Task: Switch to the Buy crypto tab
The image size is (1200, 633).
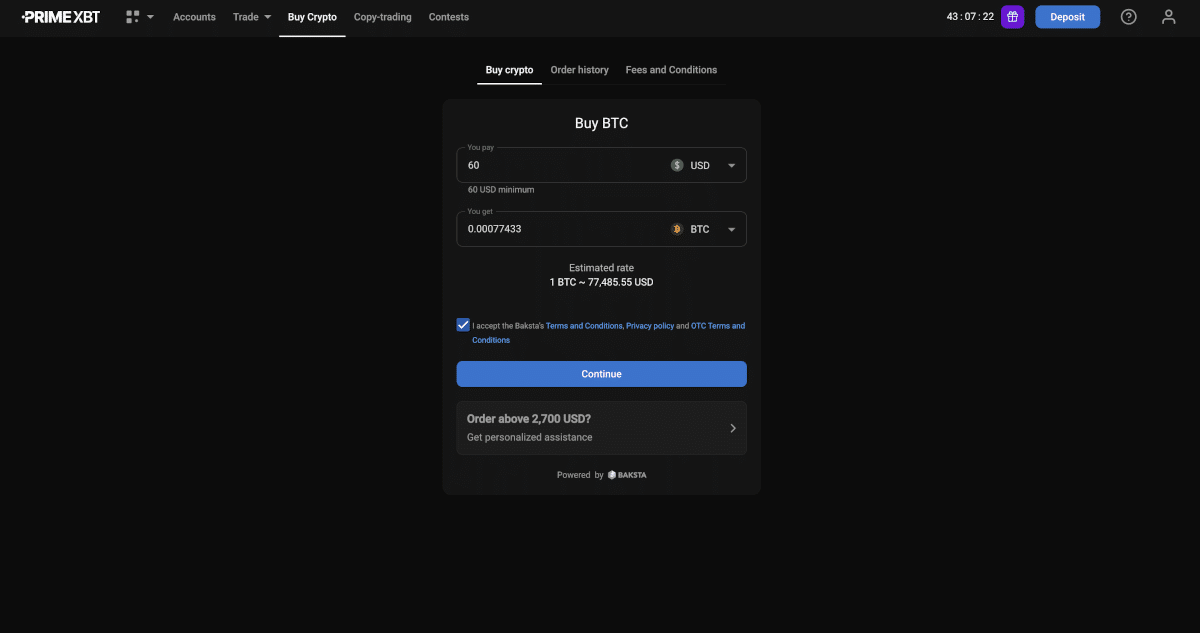Action: [509, 70]
